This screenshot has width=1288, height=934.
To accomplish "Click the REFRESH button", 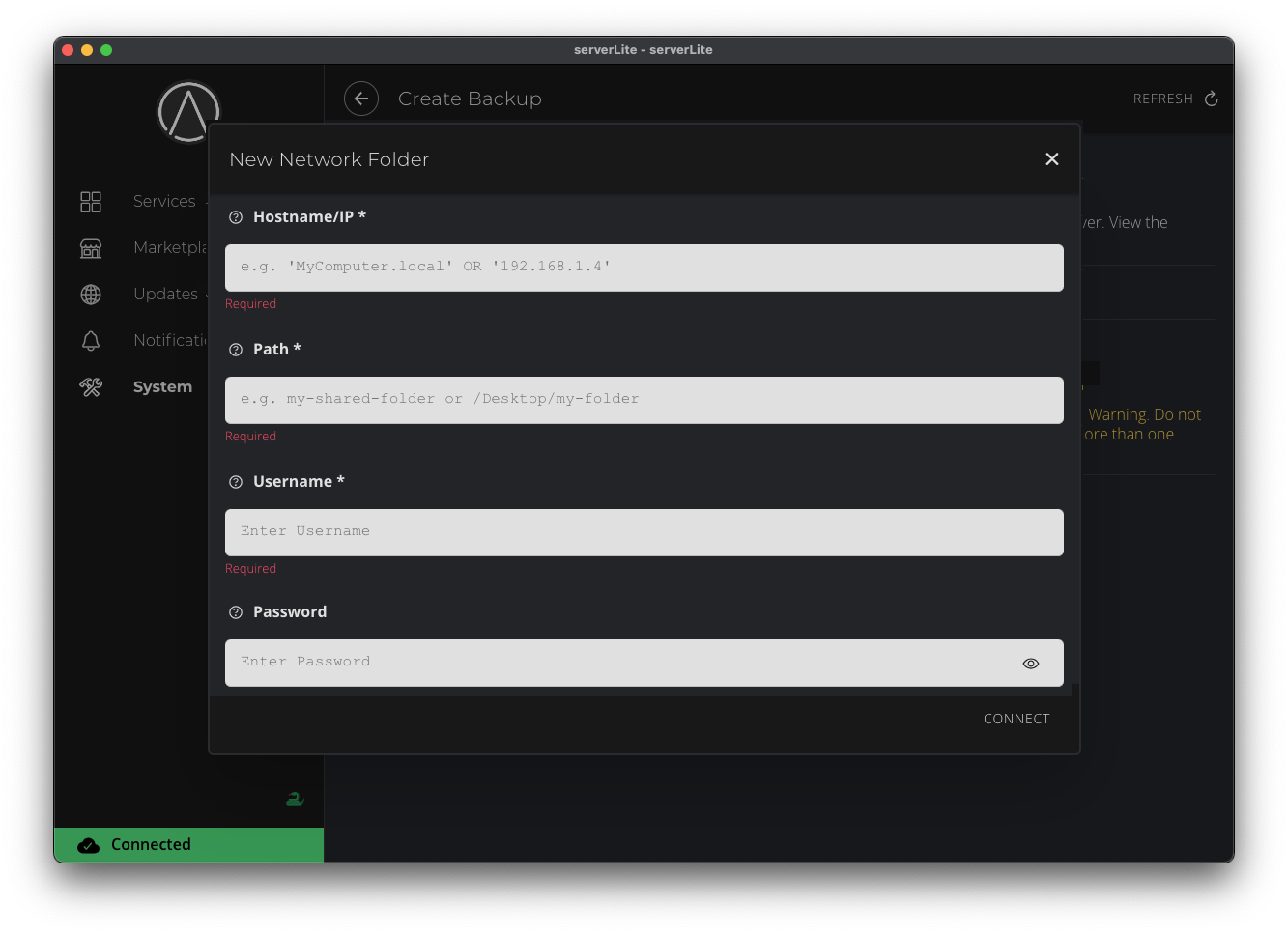I will pos(1174,99).
